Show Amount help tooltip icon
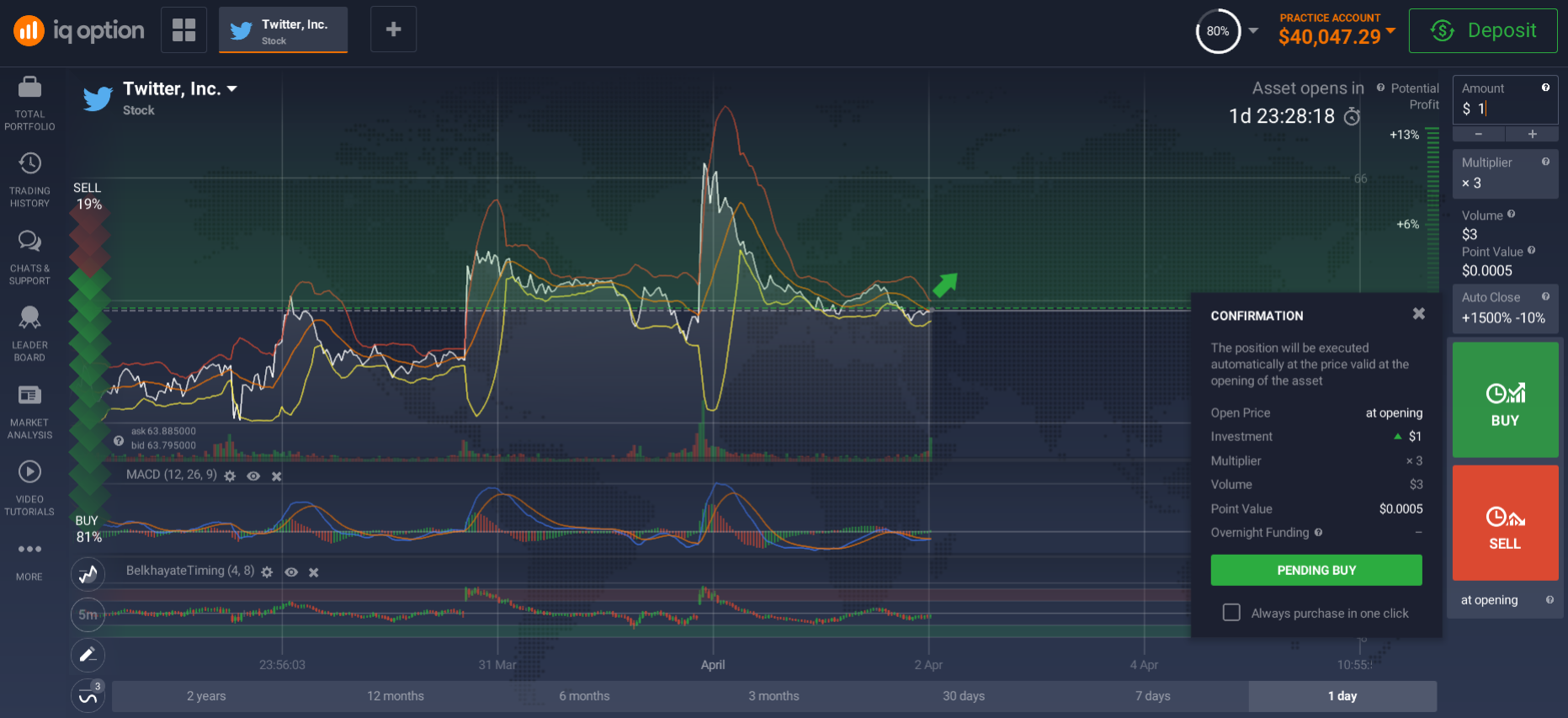The height and width of the screenshot is (718, 1568). (x=1545, y=88)
